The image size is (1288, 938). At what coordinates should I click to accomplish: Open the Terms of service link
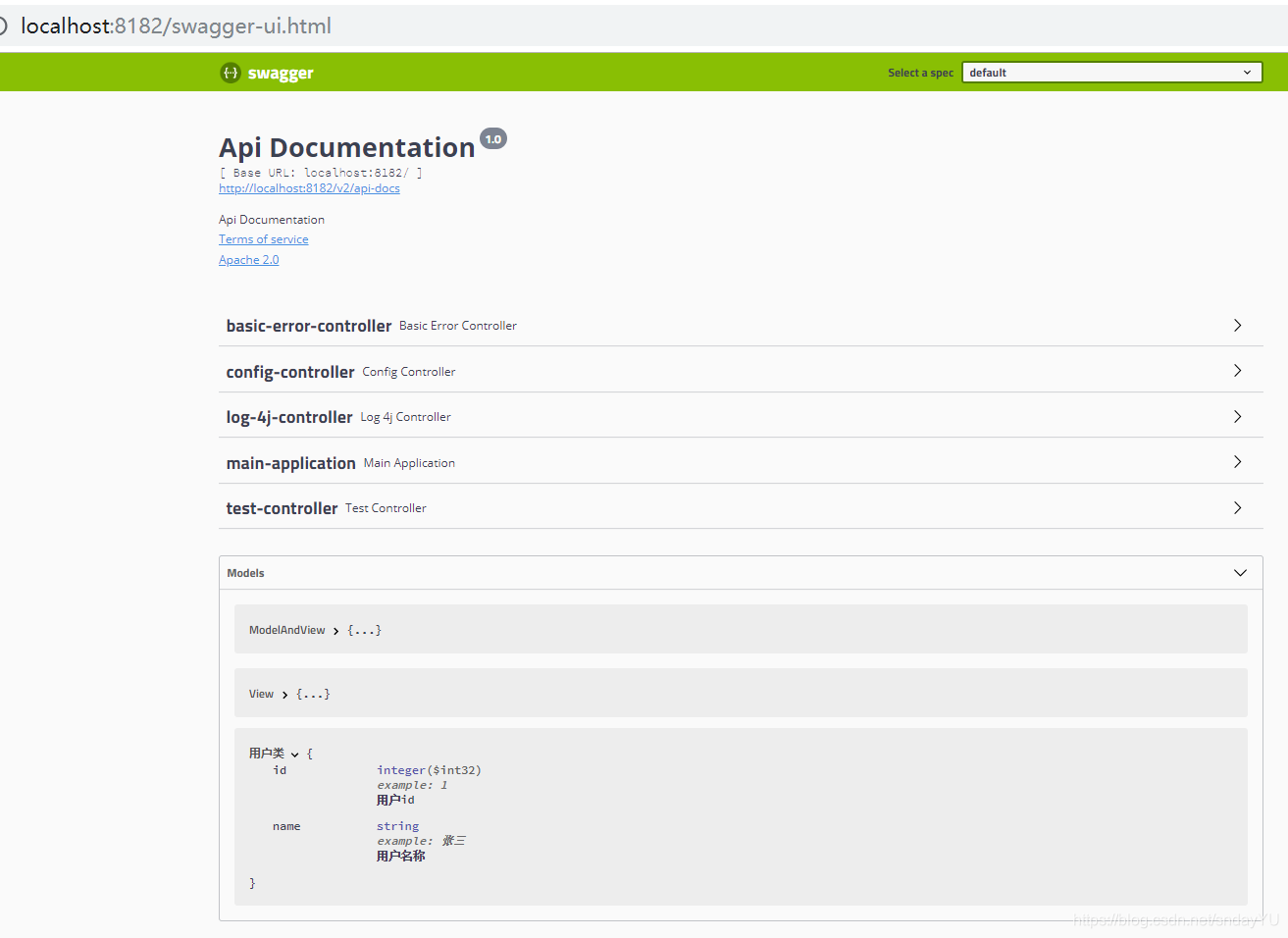pyautogui.click(x=263, y=239)
